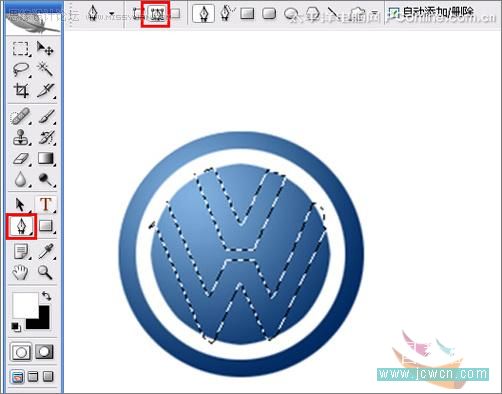Select the Clone Stamp tool
Viewport: 502px width, 394px height.
(x=21, y=137)
